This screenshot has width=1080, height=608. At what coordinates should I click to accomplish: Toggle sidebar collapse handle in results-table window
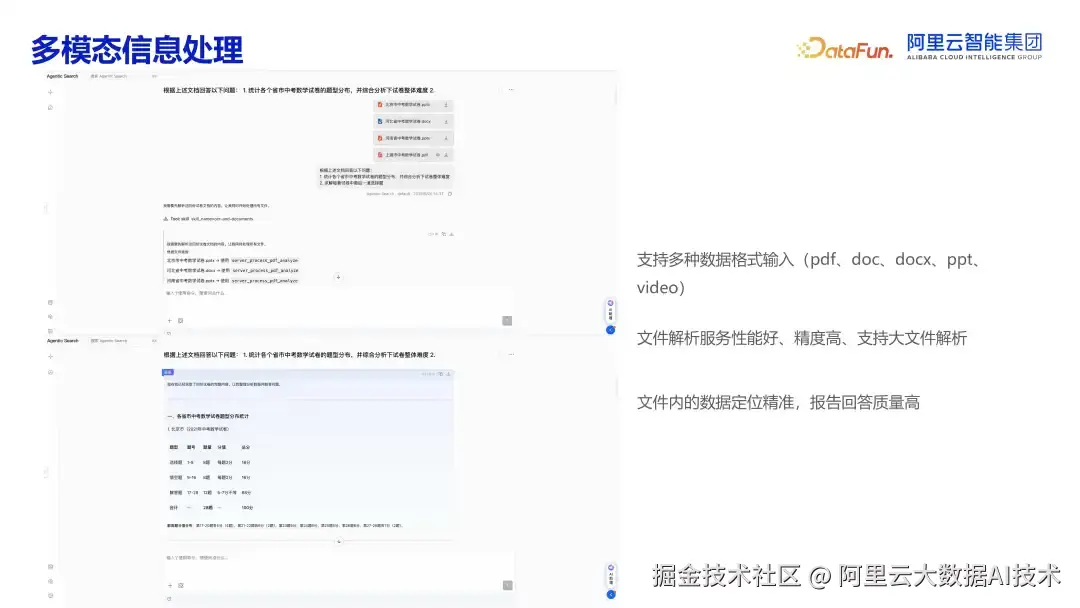click(x=46, y=473)
